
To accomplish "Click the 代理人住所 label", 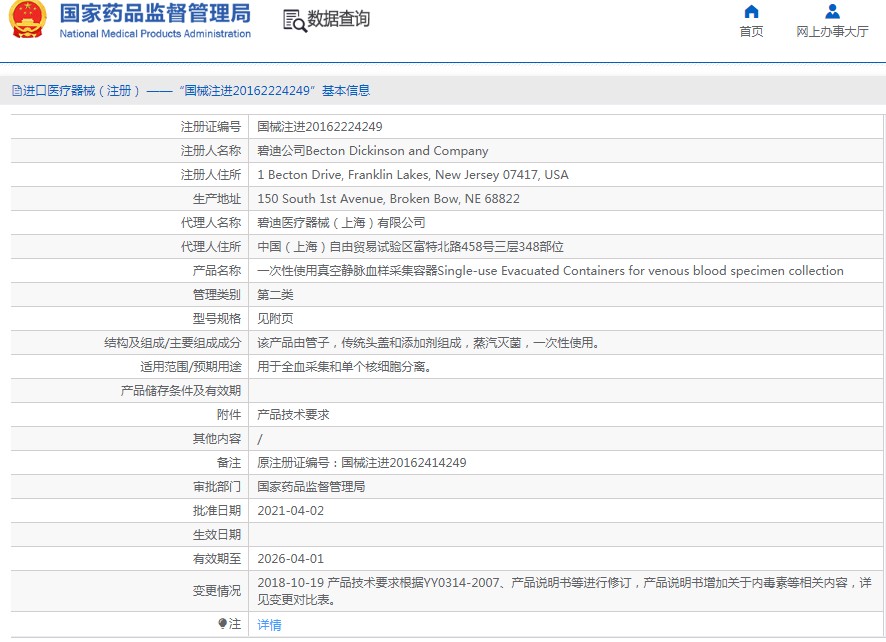I will [211, 247].
